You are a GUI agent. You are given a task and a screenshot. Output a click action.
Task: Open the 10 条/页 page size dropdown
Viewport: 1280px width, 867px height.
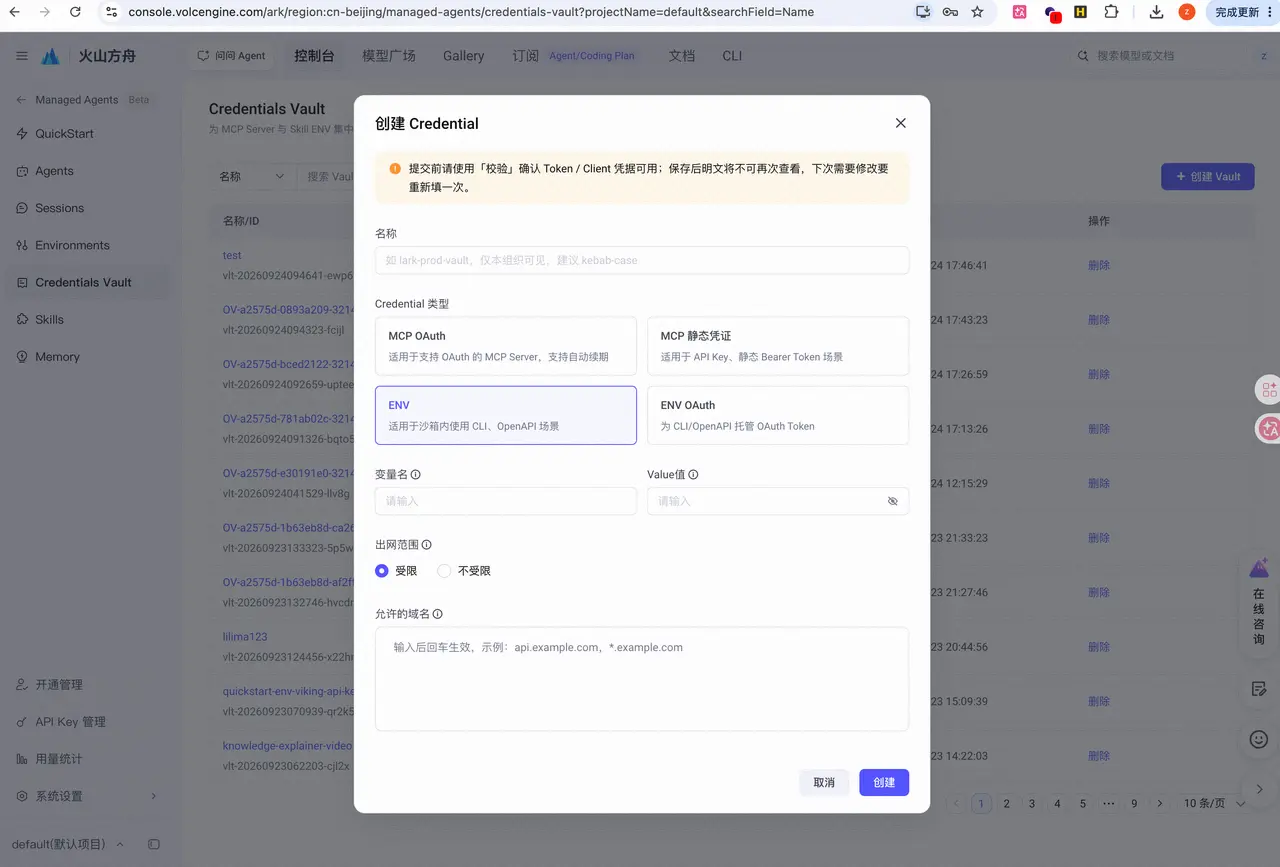[x=1214, y=803]
